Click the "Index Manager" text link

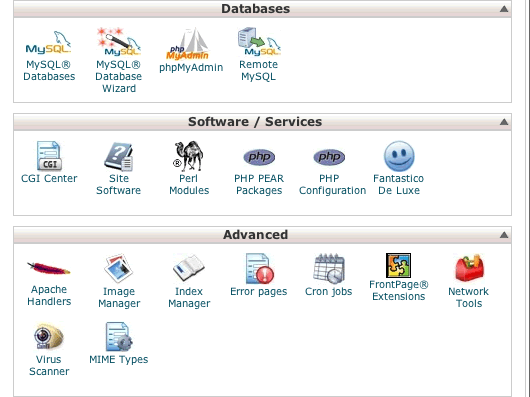tap(189, 297)
